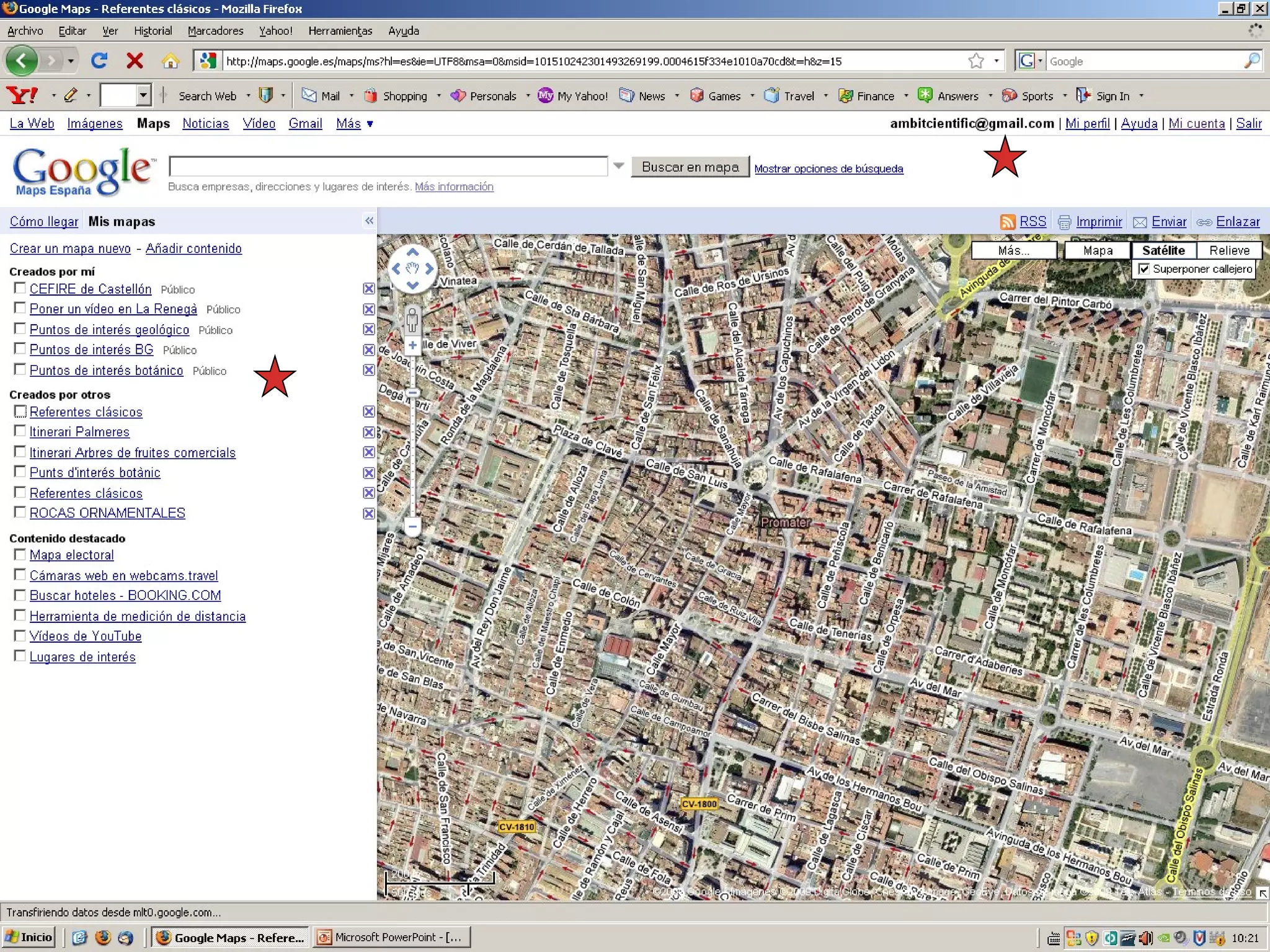Delete the CEFIRE de Castellón map entry
The height and width of the screenshot is (952, 1270).
pyautogui.click(x=368, y=289)
